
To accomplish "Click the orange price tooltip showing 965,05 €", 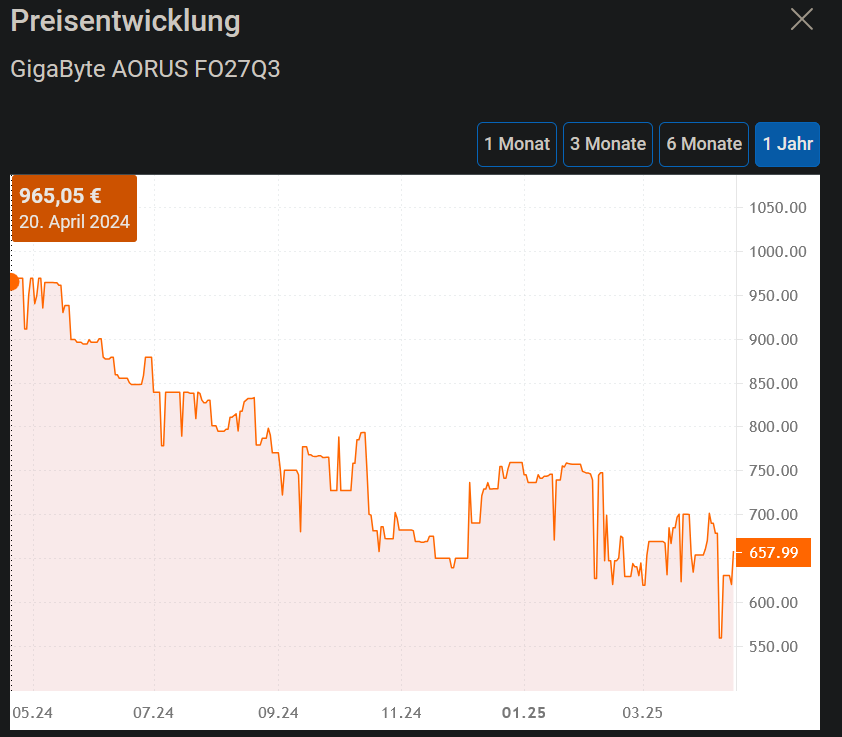I will click(x=74, y=208).
